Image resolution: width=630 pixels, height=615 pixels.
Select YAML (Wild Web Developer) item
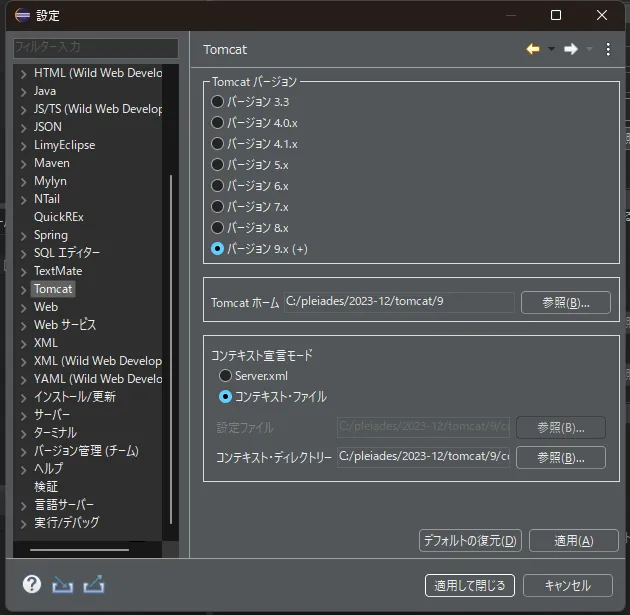[x=98, y=379]
